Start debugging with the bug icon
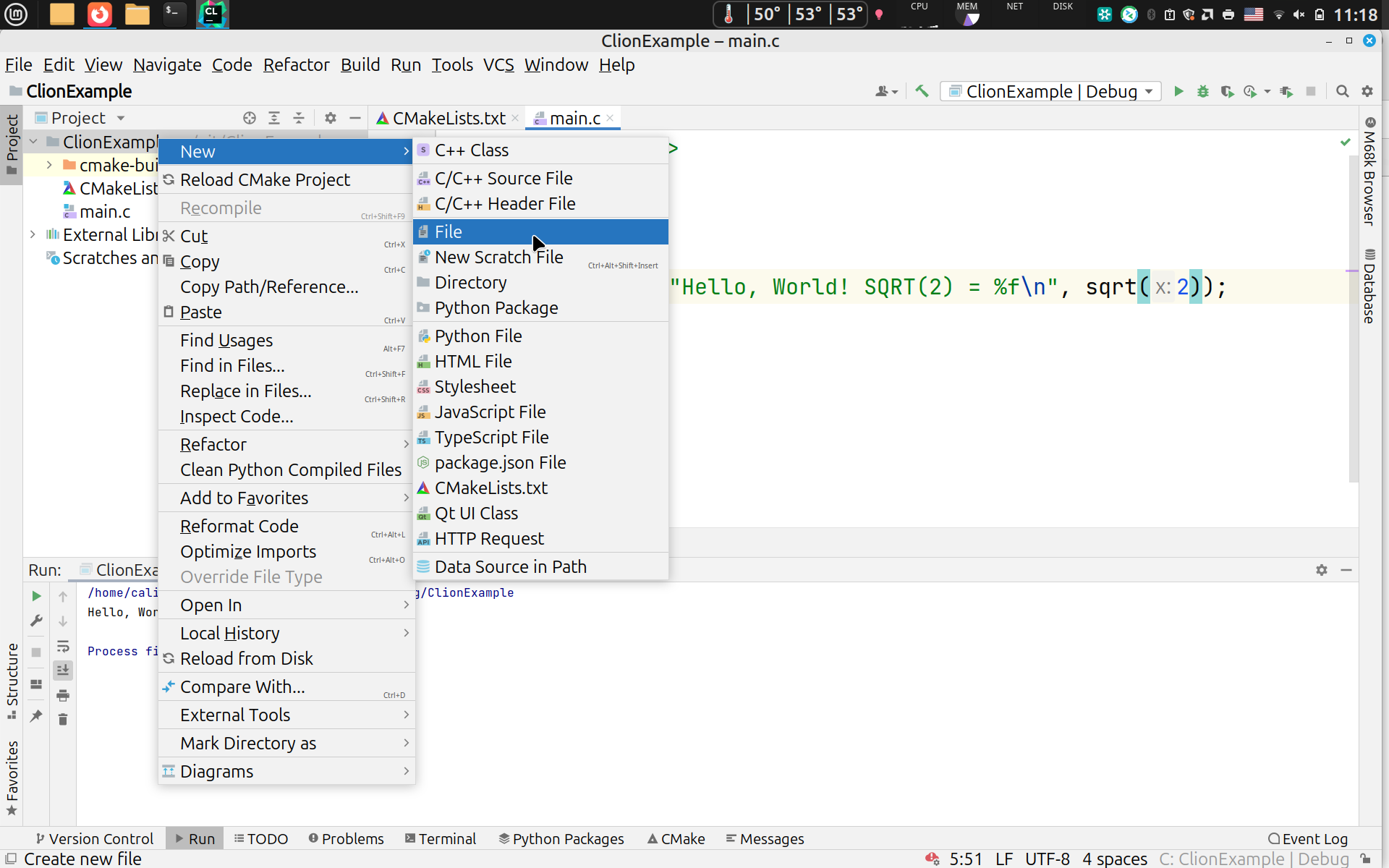Image resolution: width=1389 pixels, height=868 pixels. [x=1202, y=91]
